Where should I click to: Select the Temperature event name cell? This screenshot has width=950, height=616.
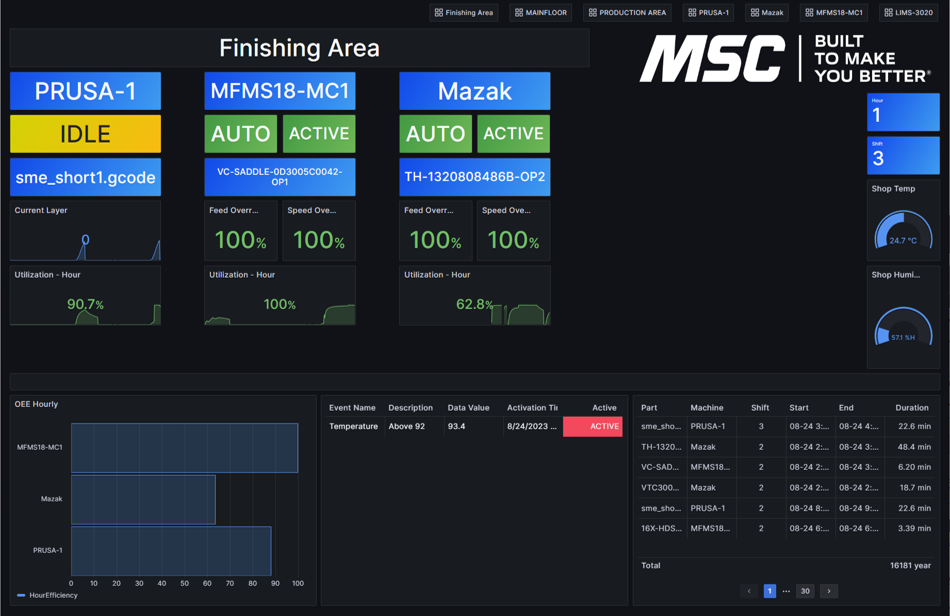(x=353, y=426)
